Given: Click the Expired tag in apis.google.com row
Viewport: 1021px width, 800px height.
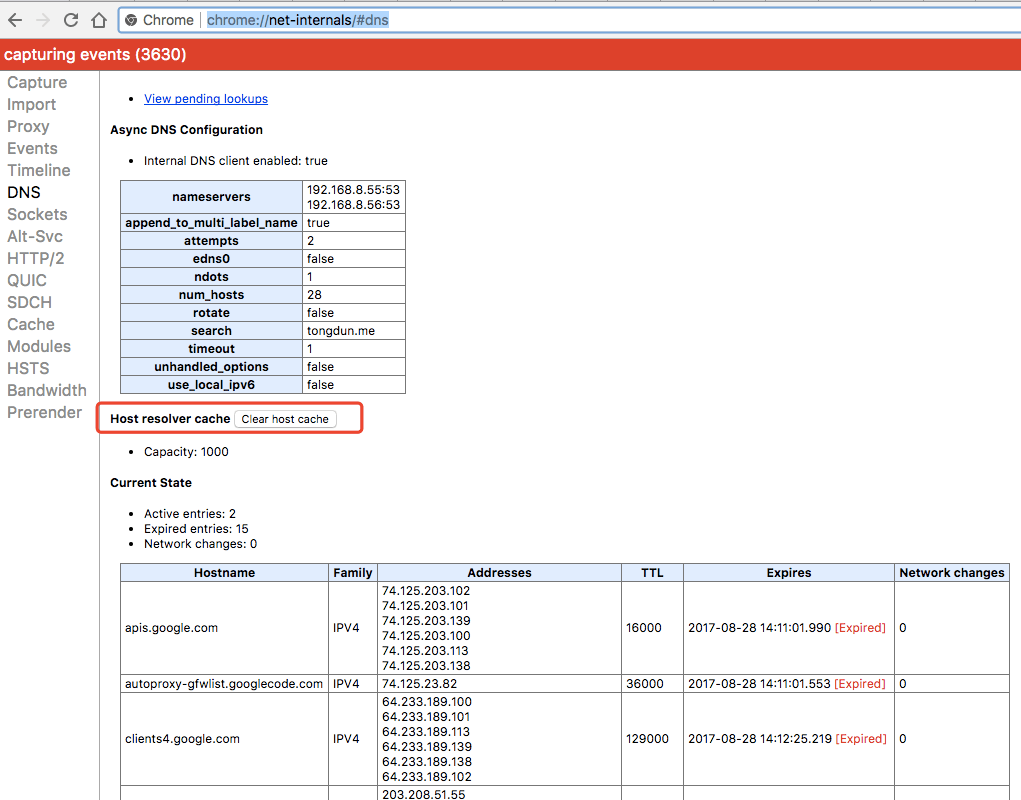Looking at the screenshot, I should click(x=860, y=628).
